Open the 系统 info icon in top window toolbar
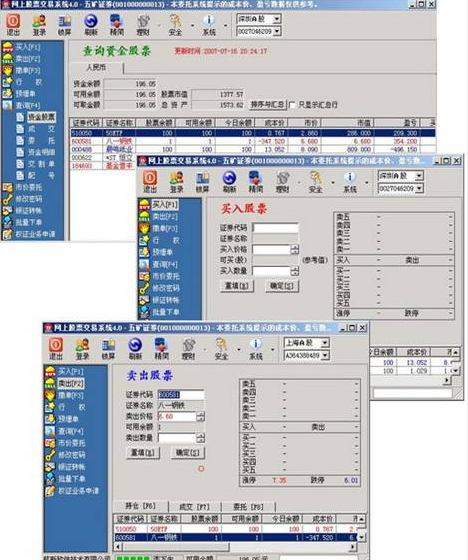Viewport: 468px width, 560px height. pyautogui.click(x=209, y=24)
